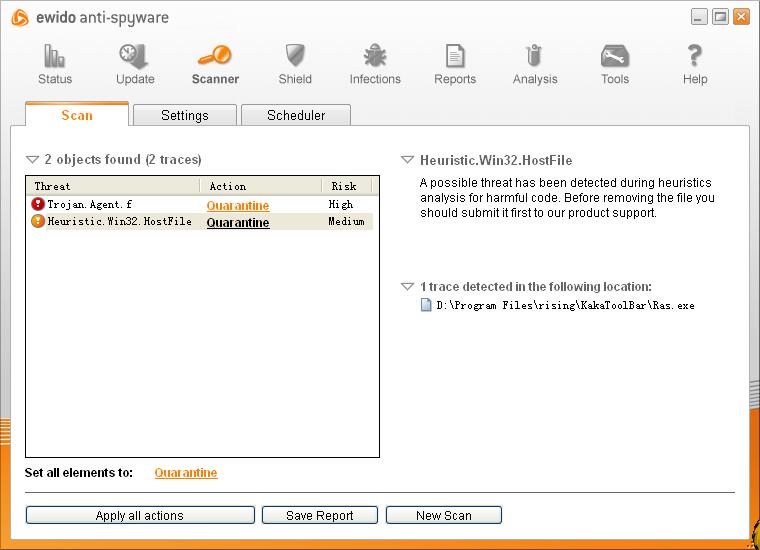Click the Medium risk value
760x550 pixels.
tap(346, 221)
